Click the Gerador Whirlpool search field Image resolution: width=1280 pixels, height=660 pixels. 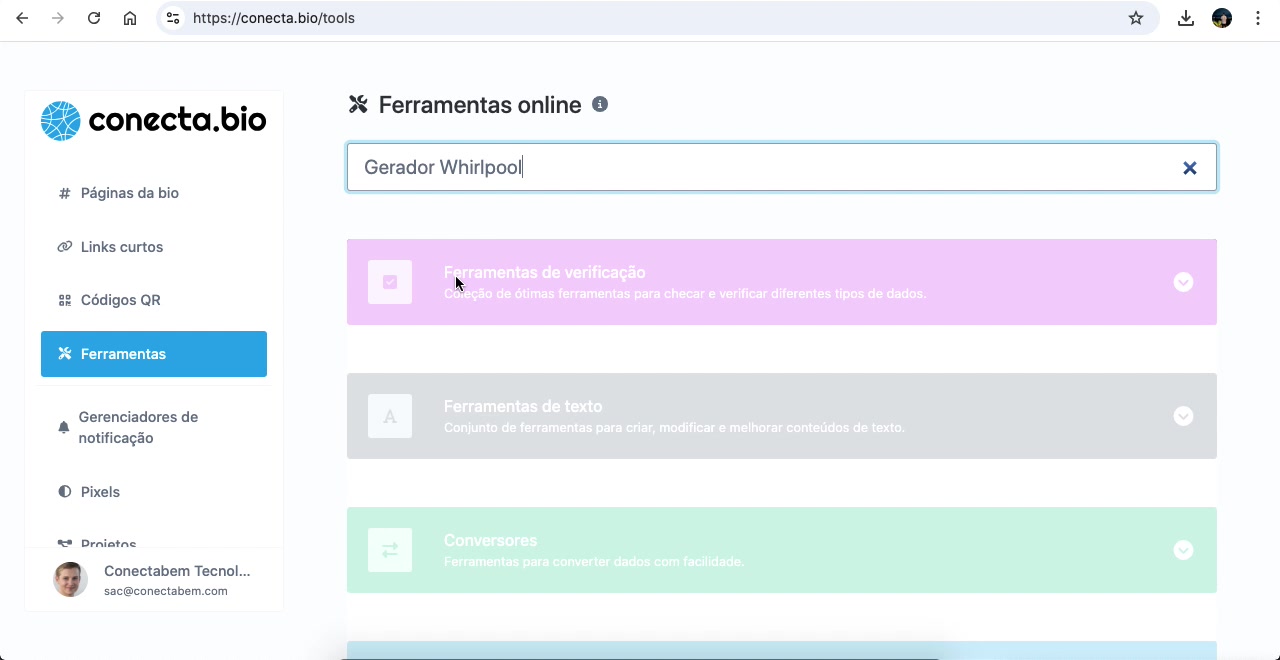pos(760,168)
